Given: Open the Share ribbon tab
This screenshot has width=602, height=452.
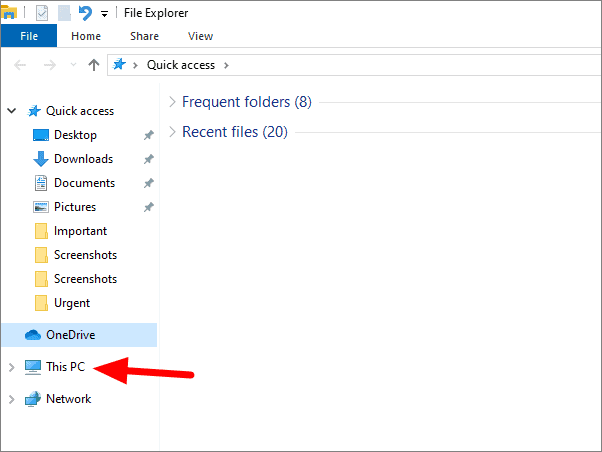Looking at the screenshot, I should coord(144,36).
